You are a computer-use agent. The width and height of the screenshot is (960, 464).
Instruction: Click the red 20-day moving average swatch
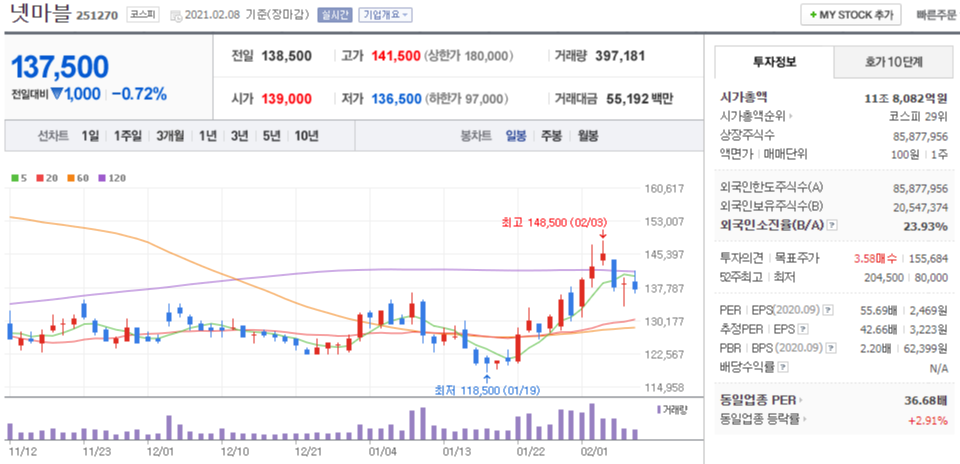tap(40, 178)
